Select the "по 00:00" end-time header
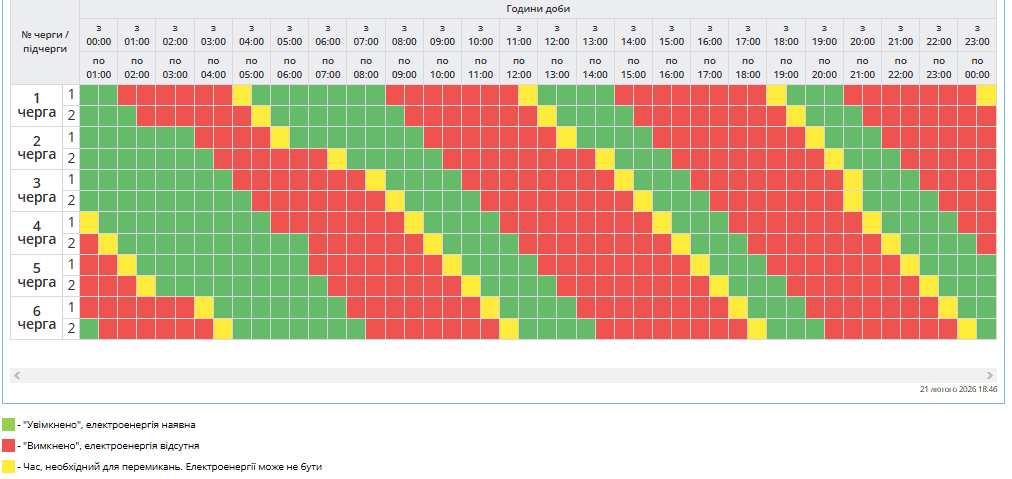Image resolution: width=1012 pixels, height=479 pixels. click(977, 68)
